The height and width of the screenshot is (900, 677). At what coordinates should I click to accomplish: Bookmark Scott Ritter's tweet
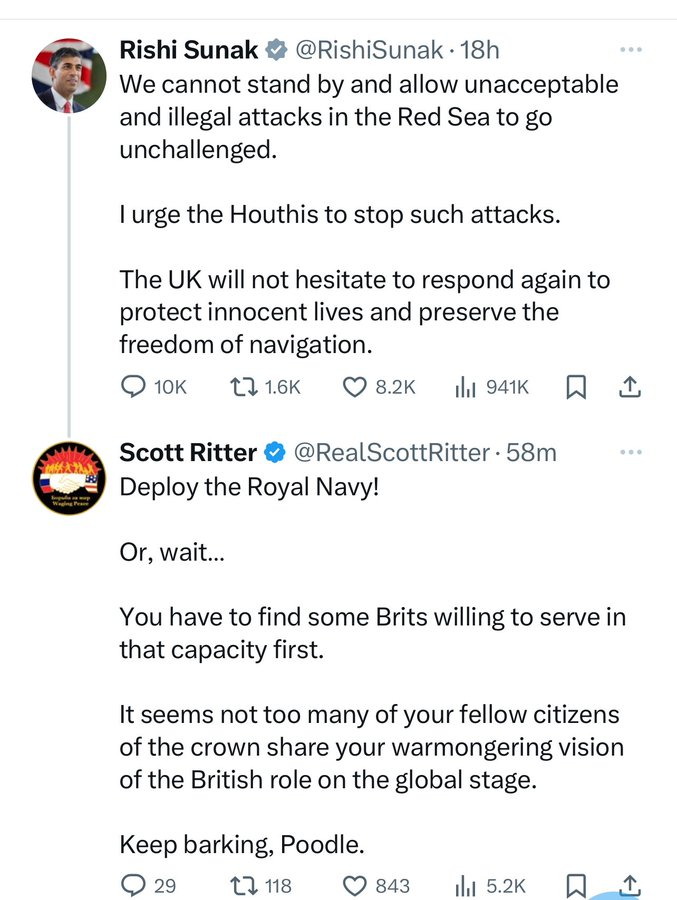576,885
